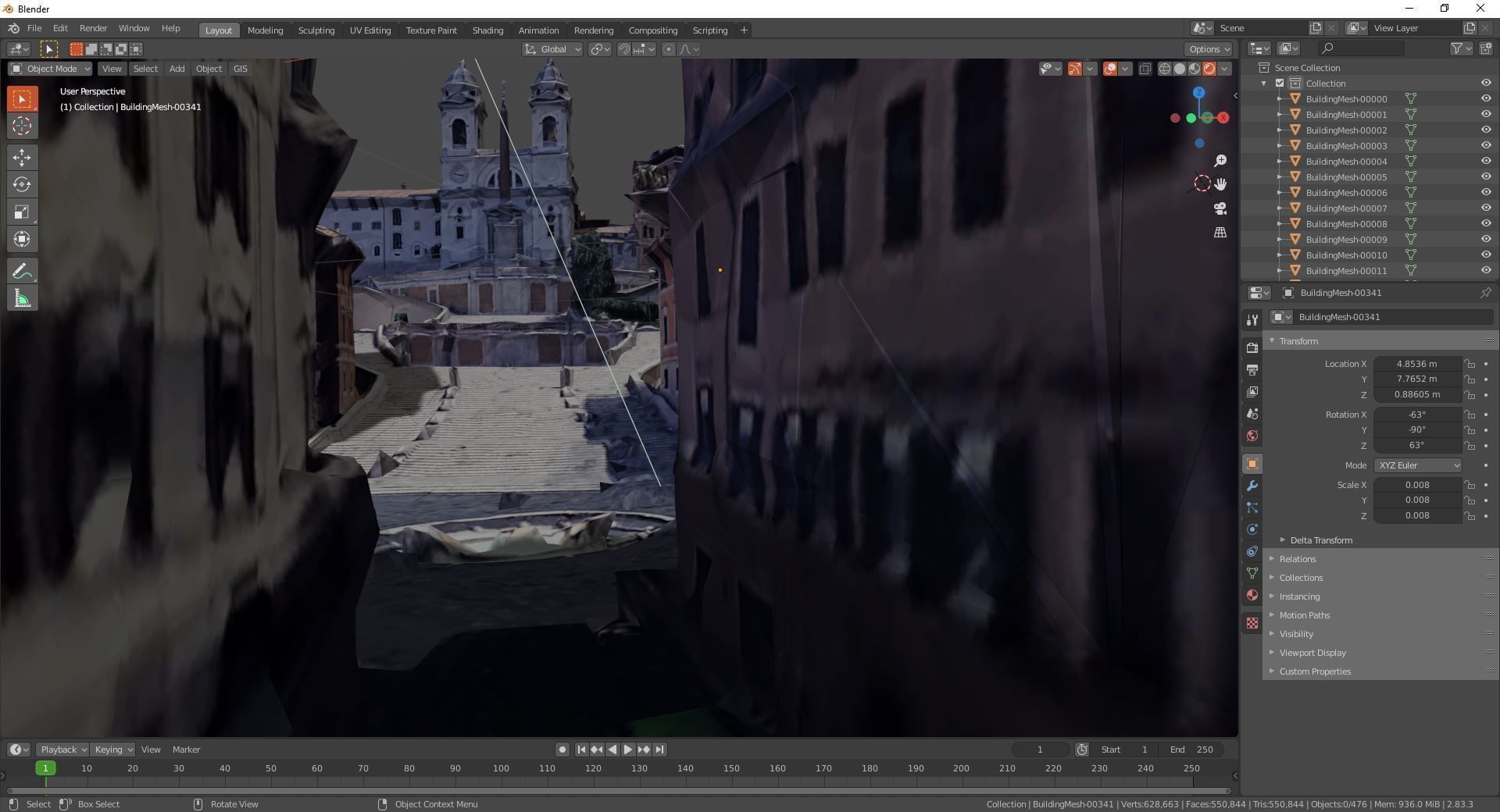Expand the Delta Transform panel
Viewport: 1500px width, 812px height.
coord(1320,540)
